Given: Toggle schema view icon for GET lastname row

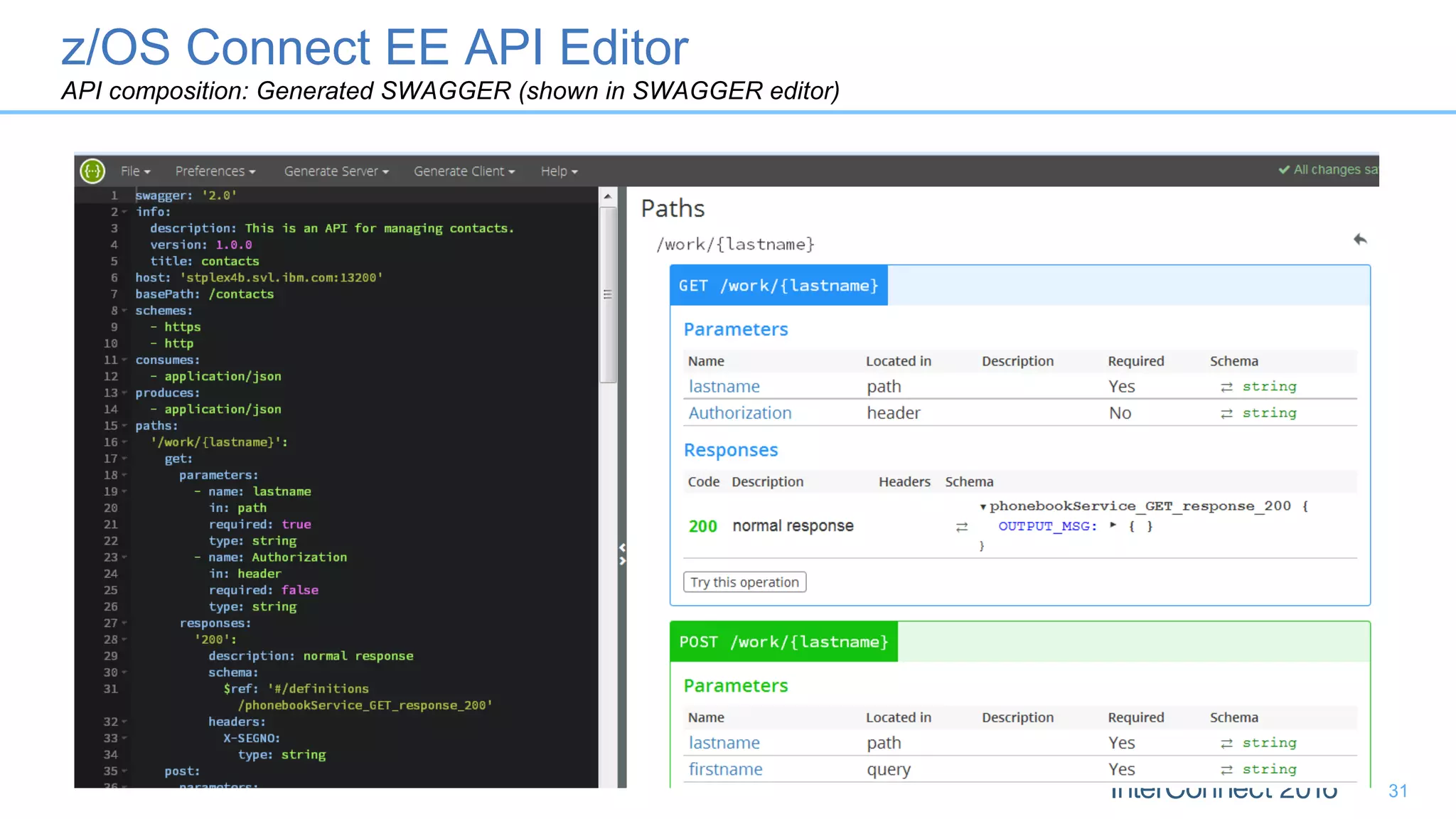Looking at the screenshot, I should coord(1226,387).
